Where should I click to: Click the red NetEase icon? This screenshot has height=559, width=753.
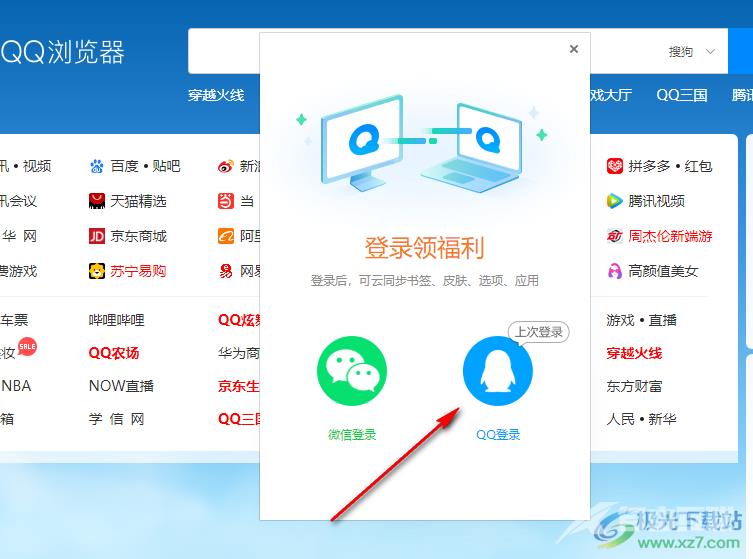(x=226, y=271)
